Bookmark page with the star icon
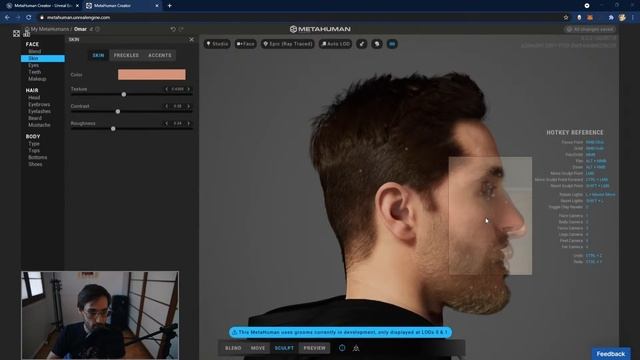The width and height of the screenshot is (640, 360). pyautogui.click(x=566, y=18)
